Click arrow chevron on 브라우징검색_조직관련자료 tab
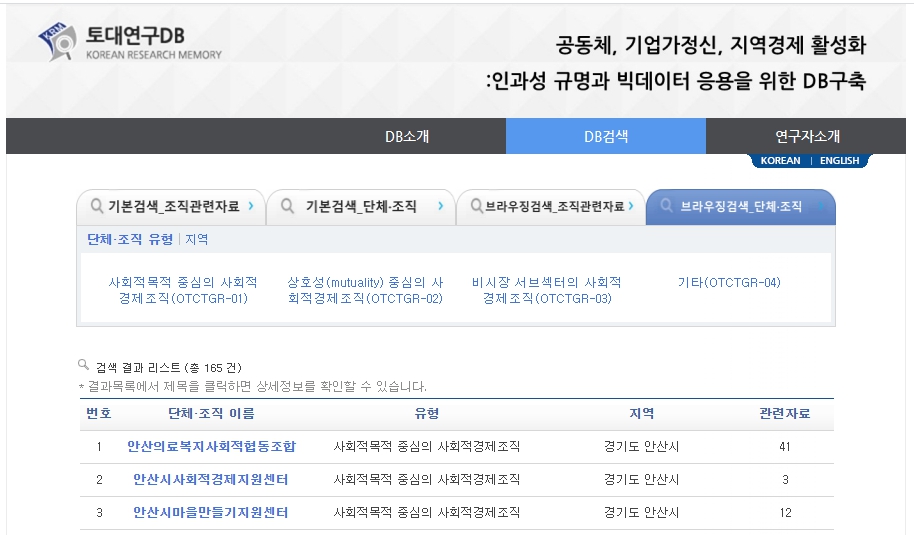The height and width of the screenshot is (535, 914). coord(631,207)
